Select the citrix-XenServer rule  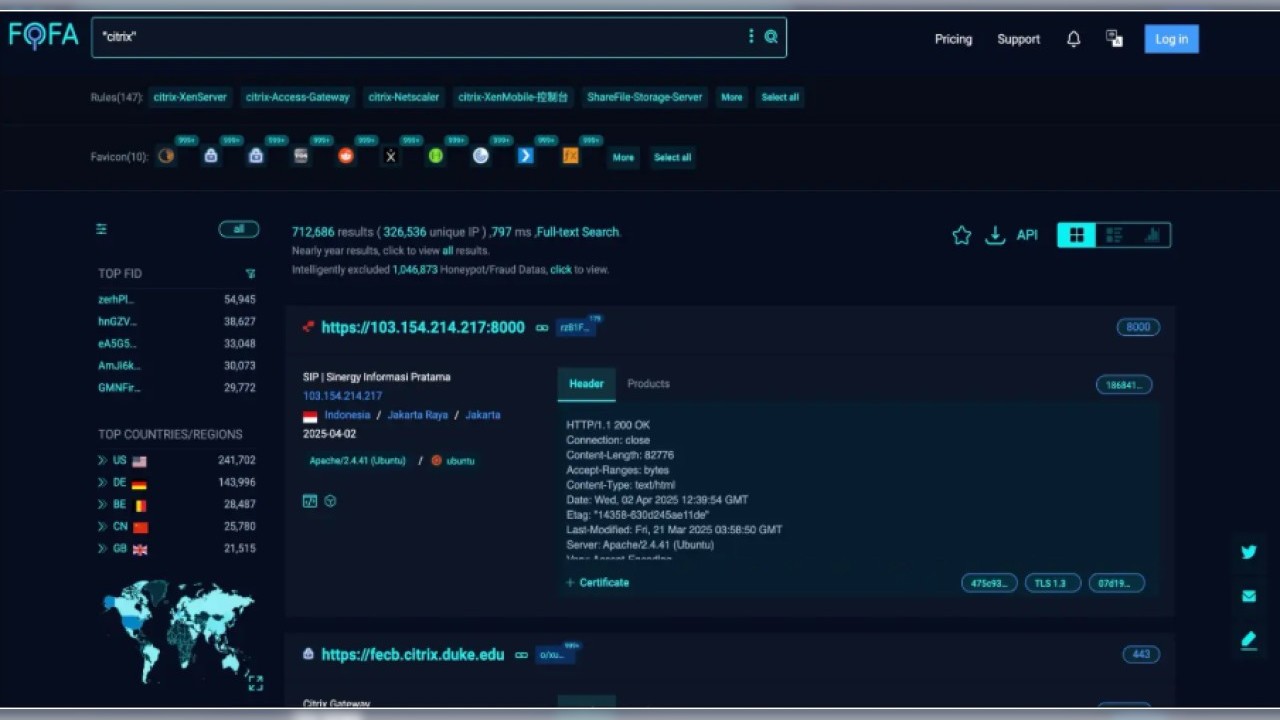click(x=190, y=97)
